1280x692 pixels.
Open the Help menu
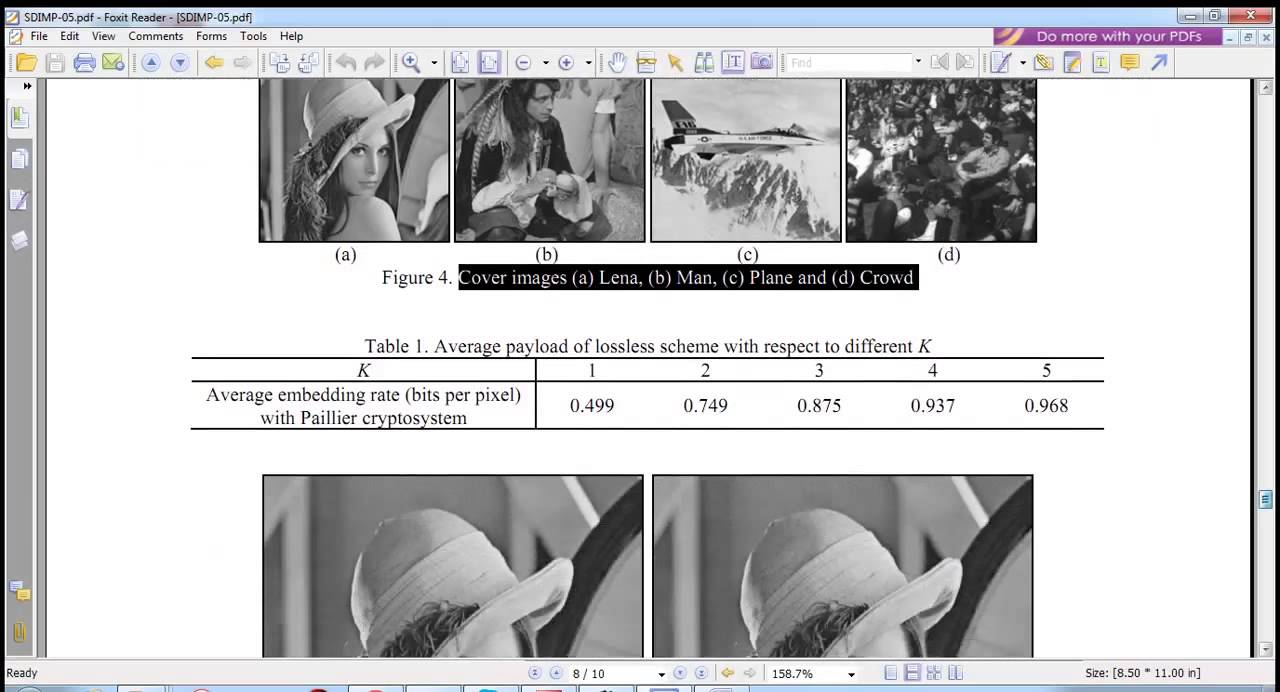pos(291,36)
